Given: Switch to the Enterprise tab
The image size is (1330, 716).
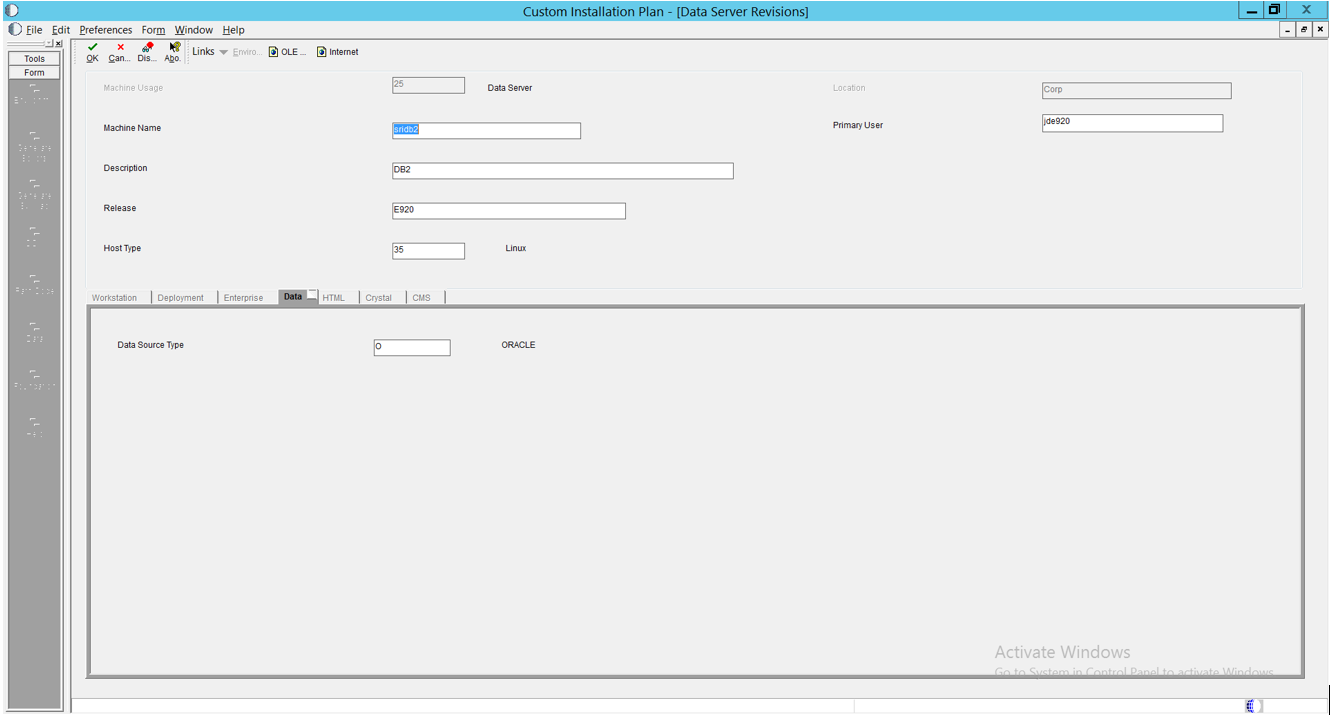Looking at the screenshot, I should point(243,297).
